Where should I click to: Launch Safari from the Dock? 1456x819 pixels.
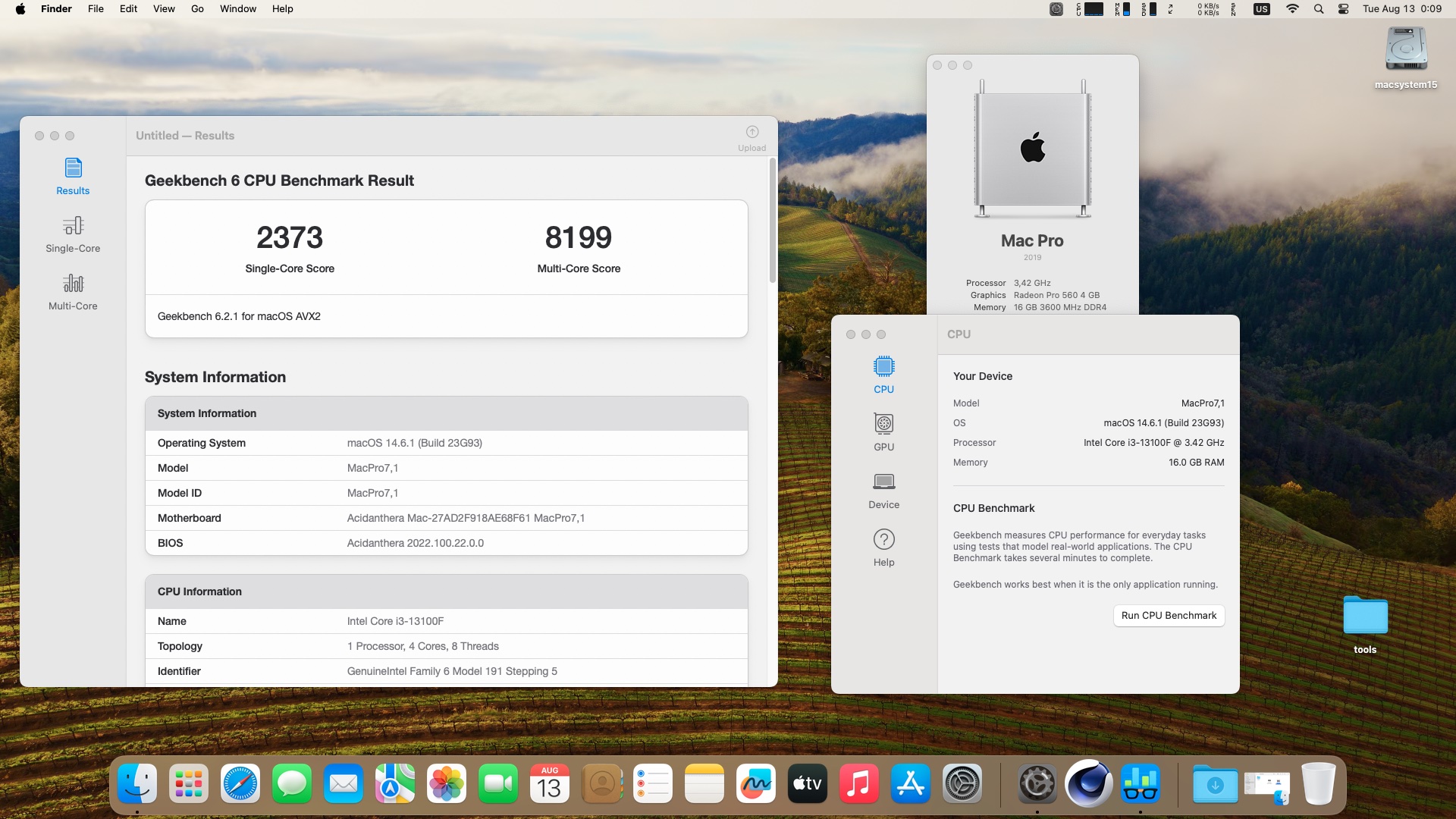pos(240,784)
